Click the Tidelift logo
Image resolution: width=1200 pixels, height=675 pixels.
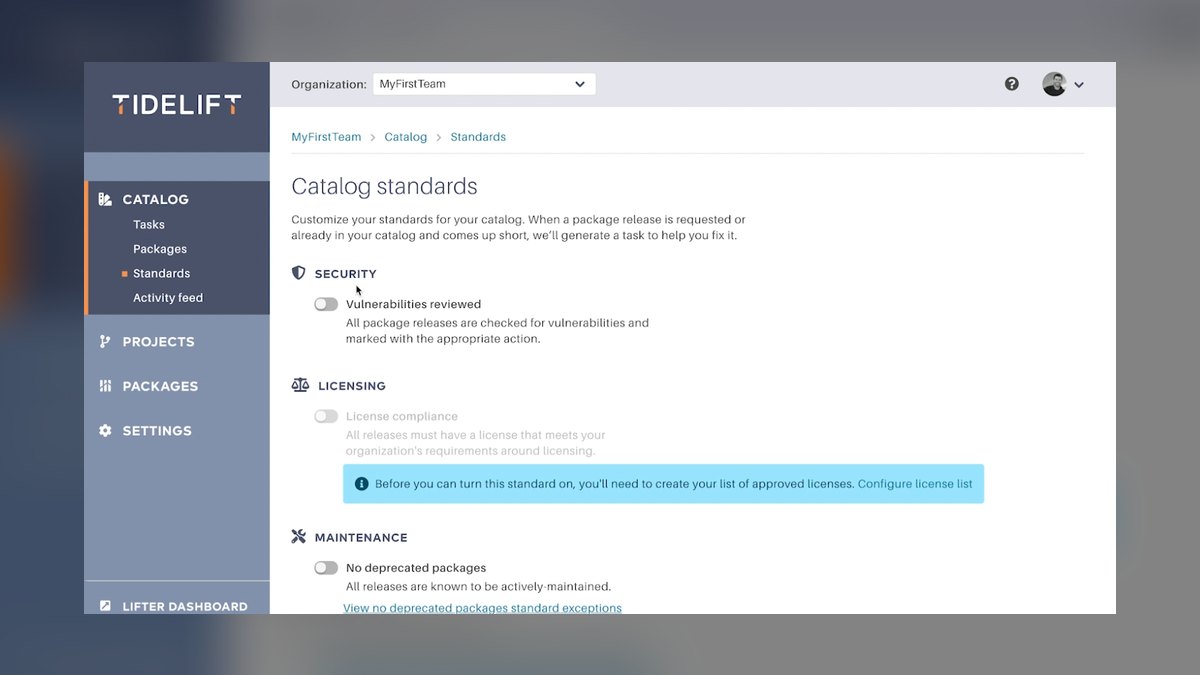tap(176, 104)
